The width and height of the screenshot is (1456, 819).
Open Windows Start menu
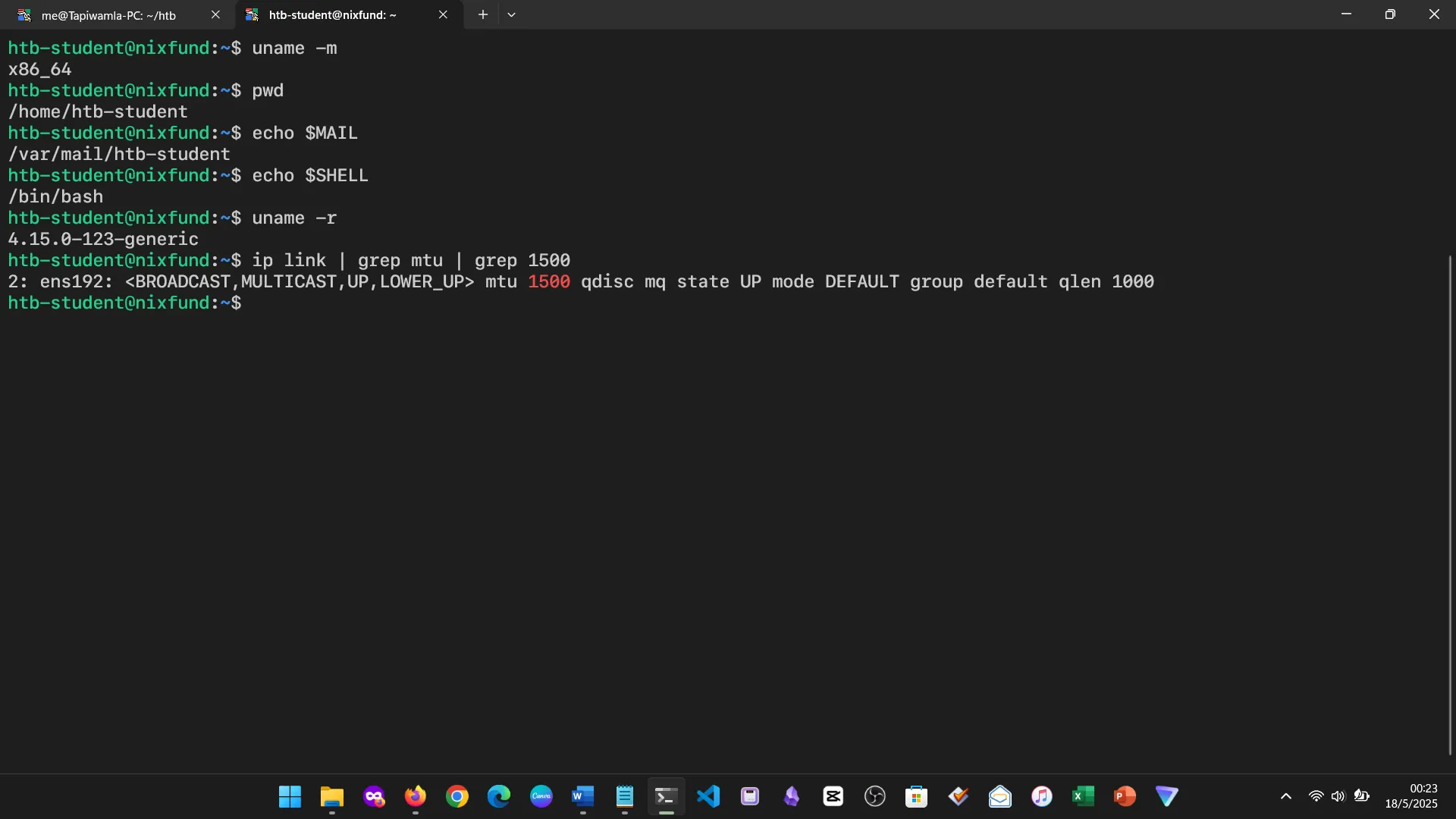coord(290,796)
